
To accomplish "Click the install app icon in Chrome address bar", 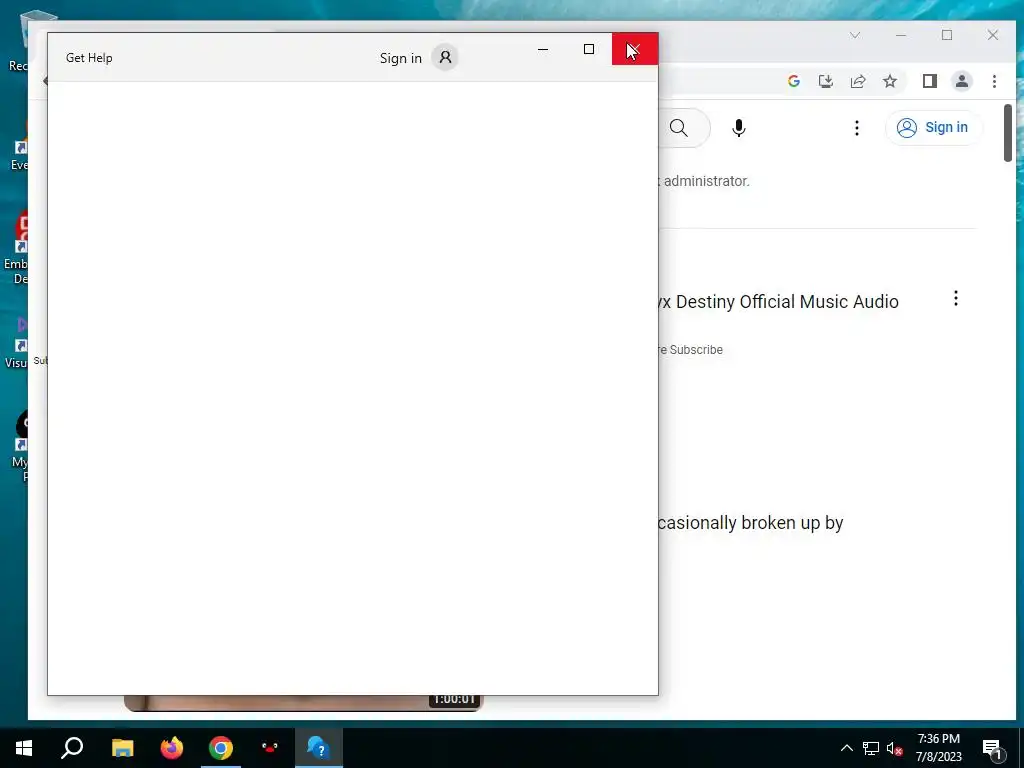I will [825, 81].
